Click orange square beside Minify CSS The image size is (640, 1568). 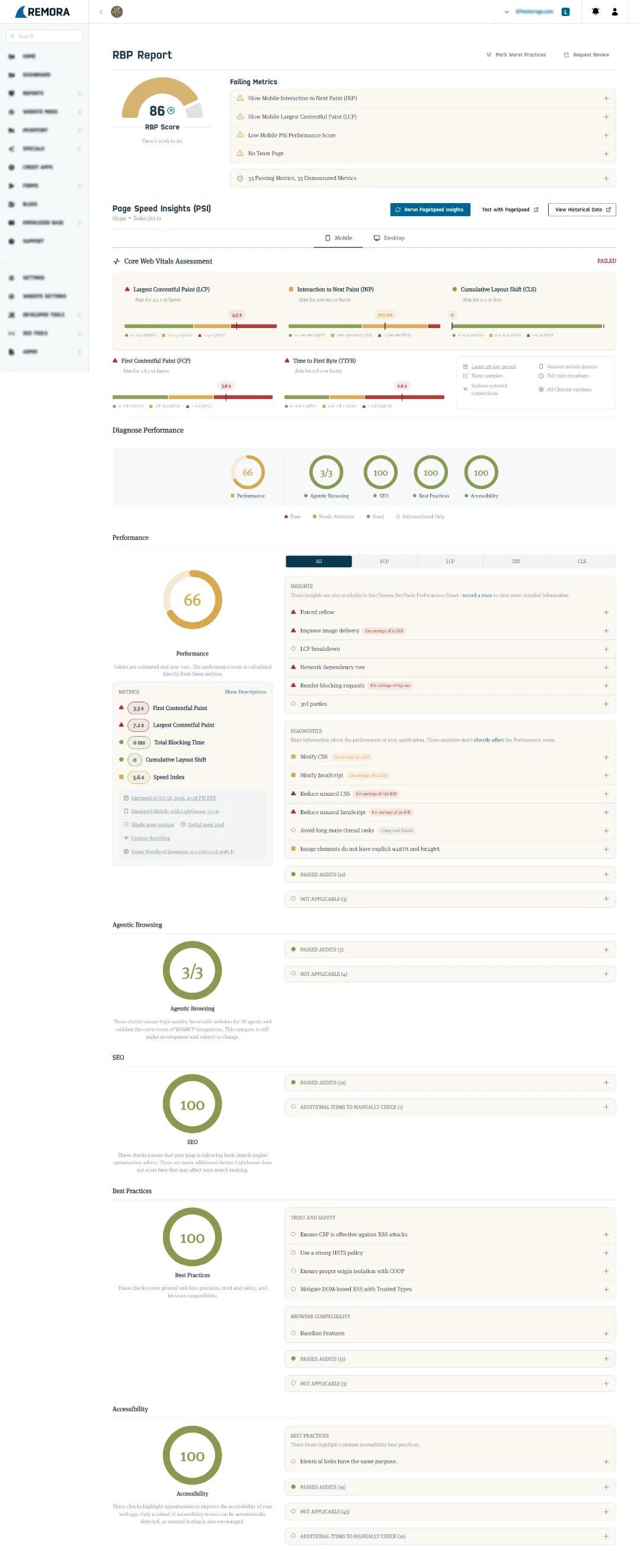[x=293, y=757]
